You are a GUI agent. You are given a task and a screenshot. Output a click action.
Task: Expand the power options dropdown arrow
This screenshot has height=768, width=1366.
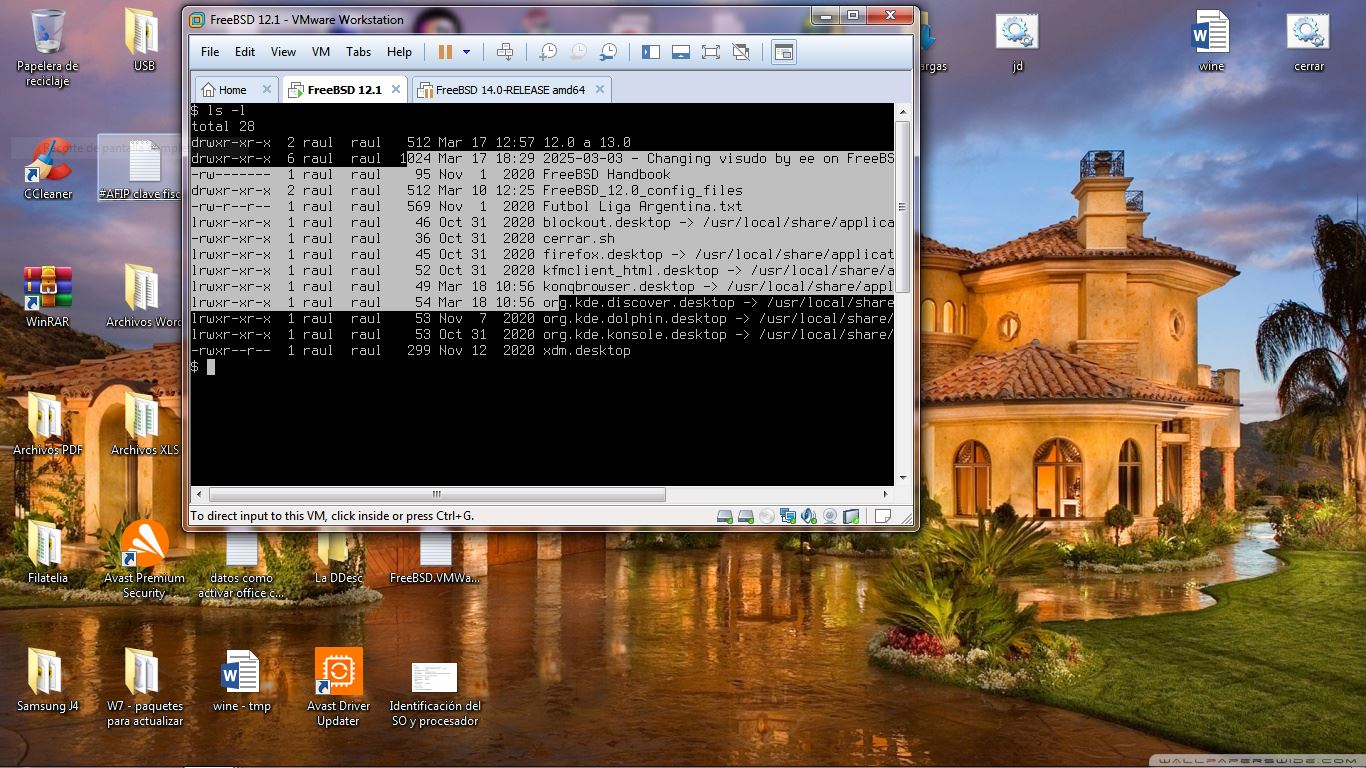pyautogui.click(x=466, y=52)
